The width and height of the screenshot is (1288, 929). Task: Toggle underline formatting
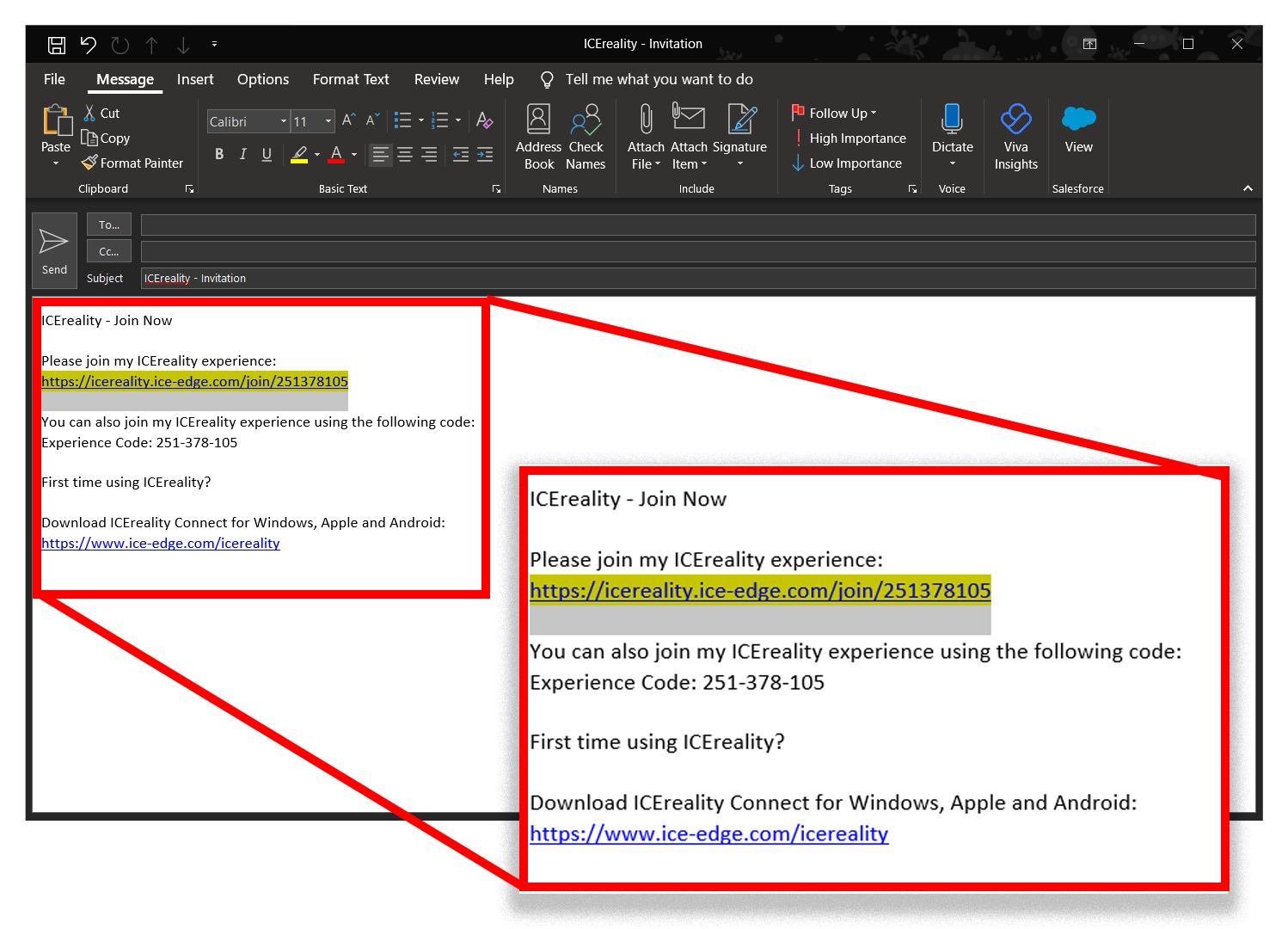tap(267, 154)
